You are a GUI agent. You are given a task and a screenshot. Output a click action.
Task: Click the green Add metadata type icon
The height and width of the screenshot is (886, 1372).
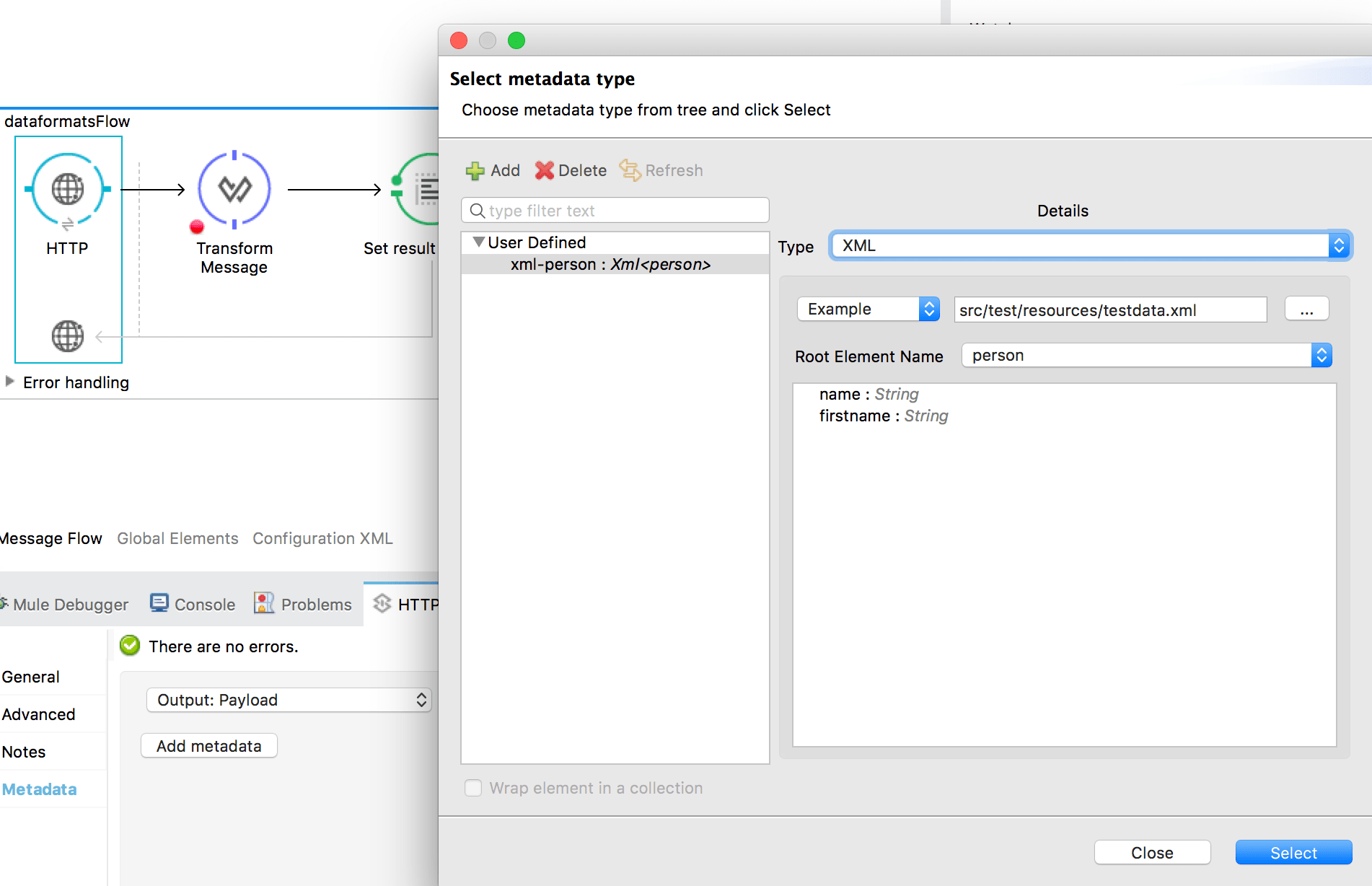(475, 171)
